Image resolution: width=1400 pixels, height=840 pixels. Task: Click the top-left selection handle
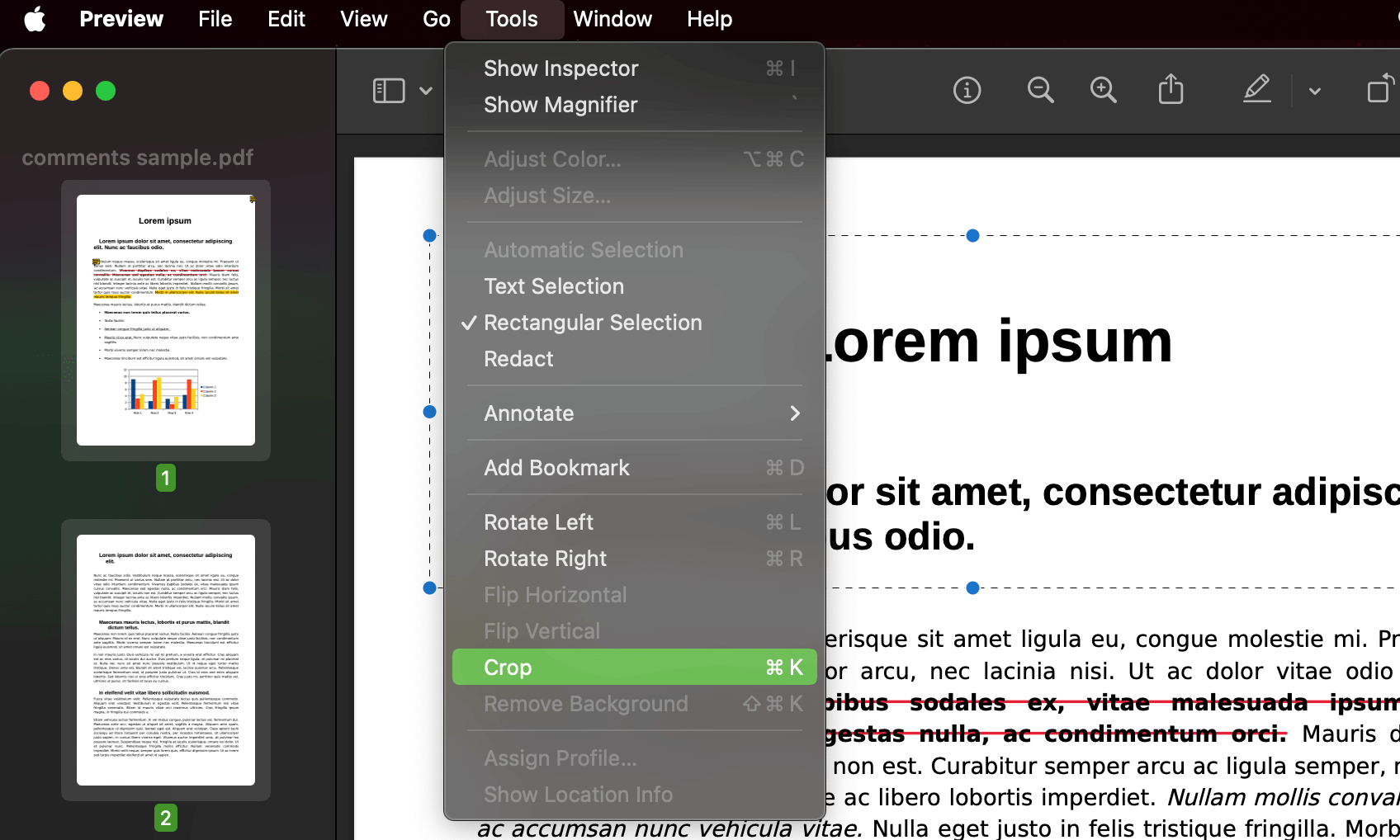(429, 236)
